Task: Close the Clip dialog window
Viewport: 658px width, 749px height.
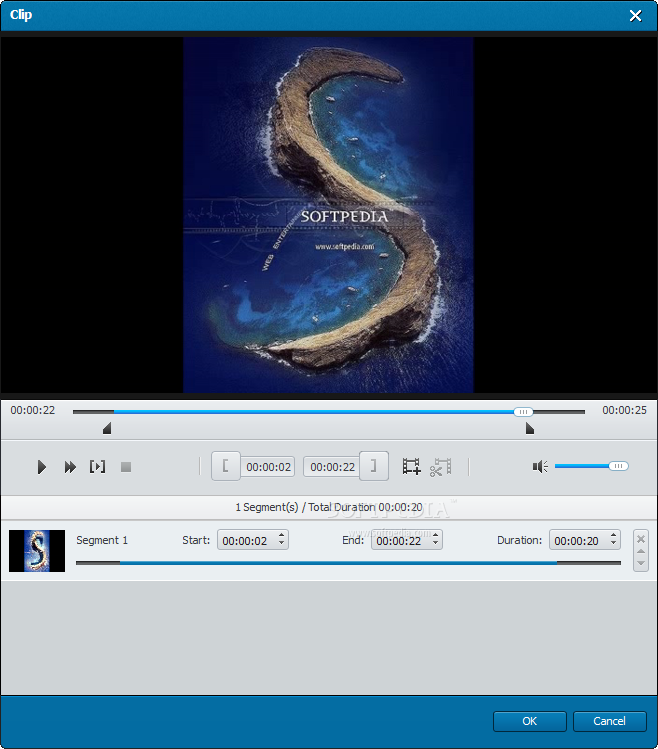Action: pyautogui.click(x=636, y=16)
